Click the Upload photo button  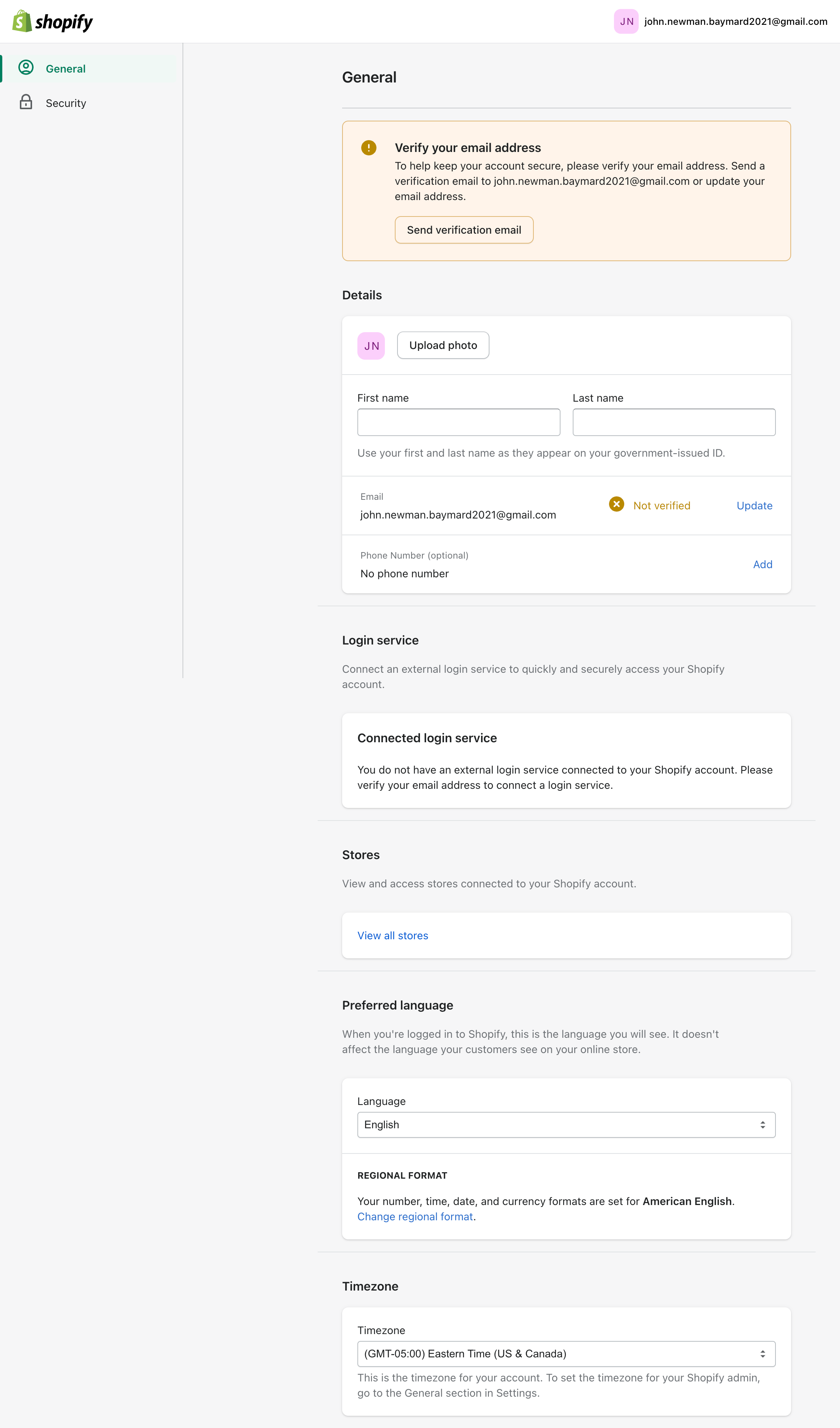coord(443,345)
